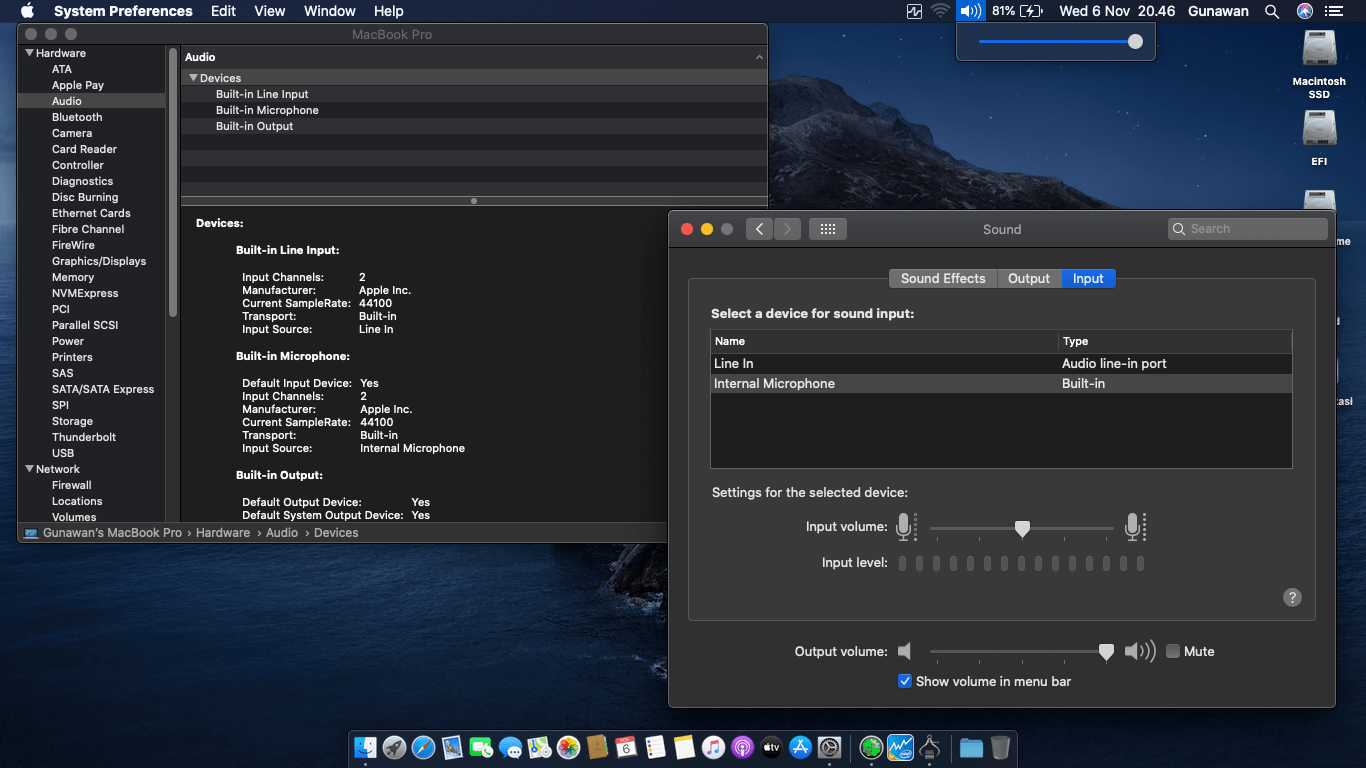Go back using the Sound window back arrow
Viewport: 1366px width, 768px height.
tap(759, 229)
